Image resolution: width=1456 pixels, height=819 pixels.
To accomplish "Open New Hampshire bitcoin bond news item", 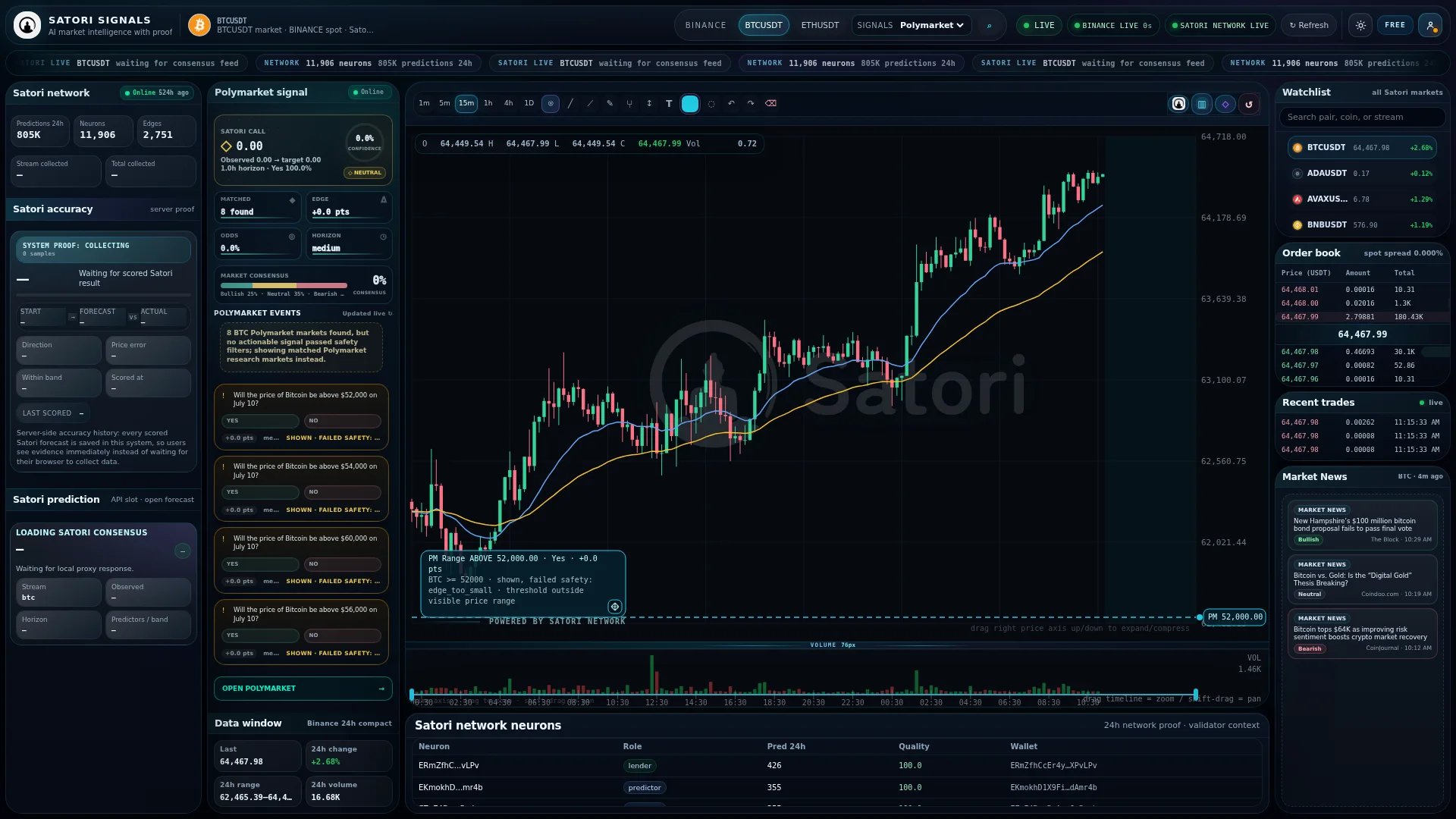I will [1363, 525].
